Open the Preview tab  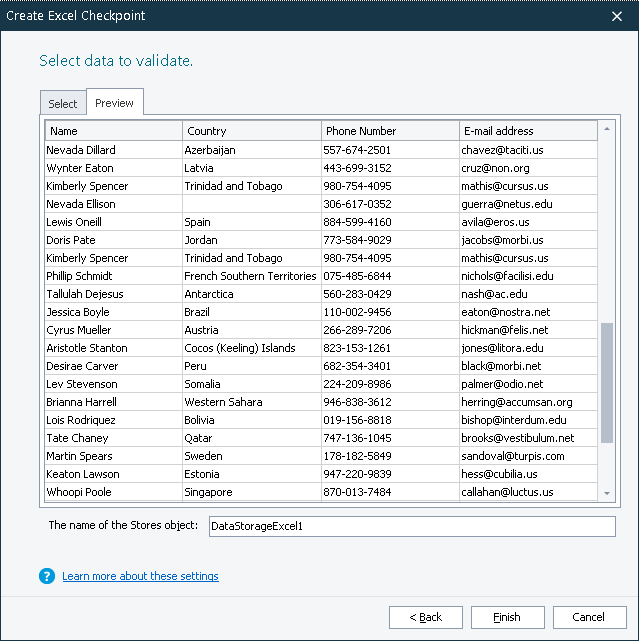tap(115, 103)
